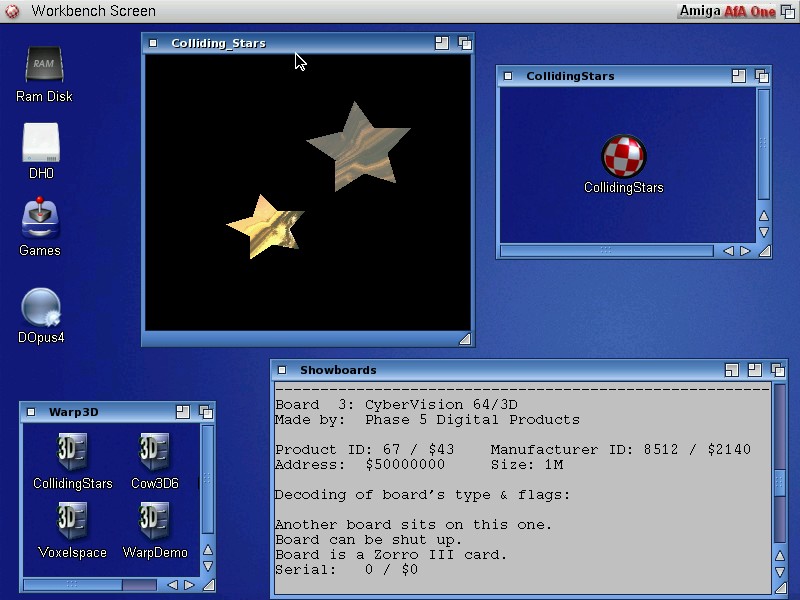Click the Showboards vertical scrollbar knob
Image resolution: width=800 pixels, height=600 pixels.
click(780, 483)
